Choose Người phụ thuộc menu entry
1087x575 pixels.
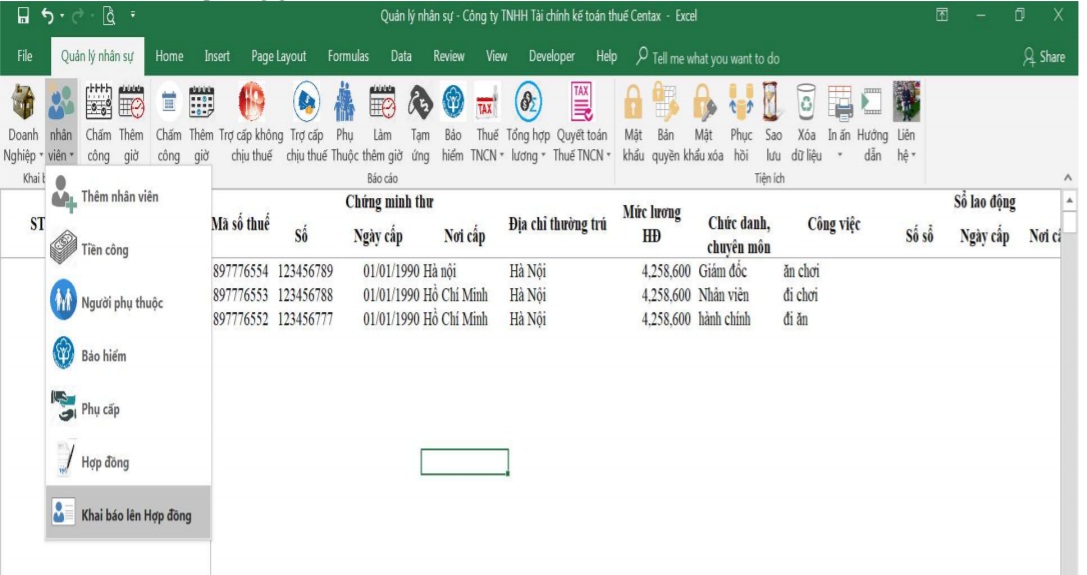pos(121,303)
